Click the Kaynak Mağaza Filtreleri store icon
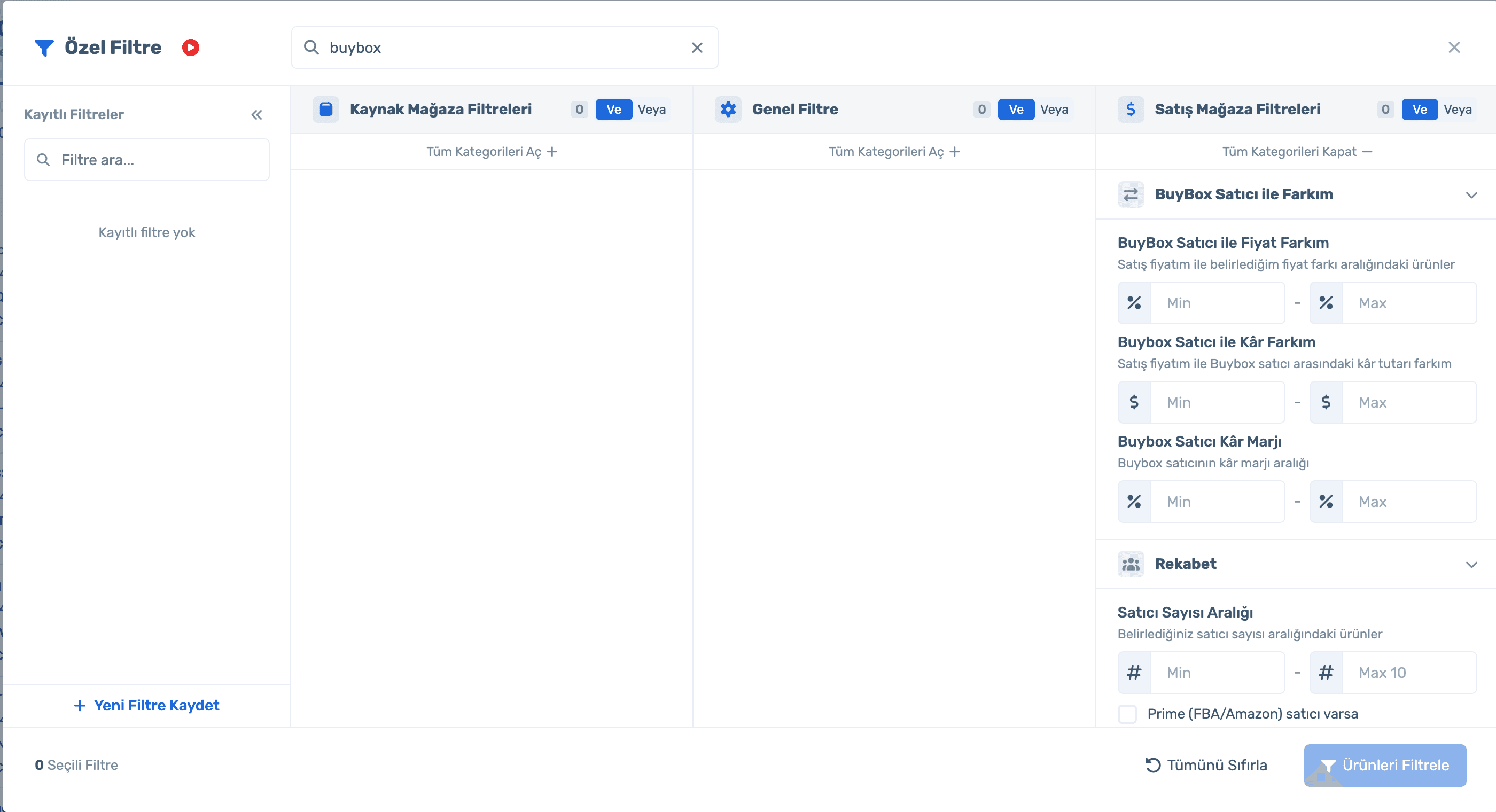The image size is (1496, 812). 326,109
